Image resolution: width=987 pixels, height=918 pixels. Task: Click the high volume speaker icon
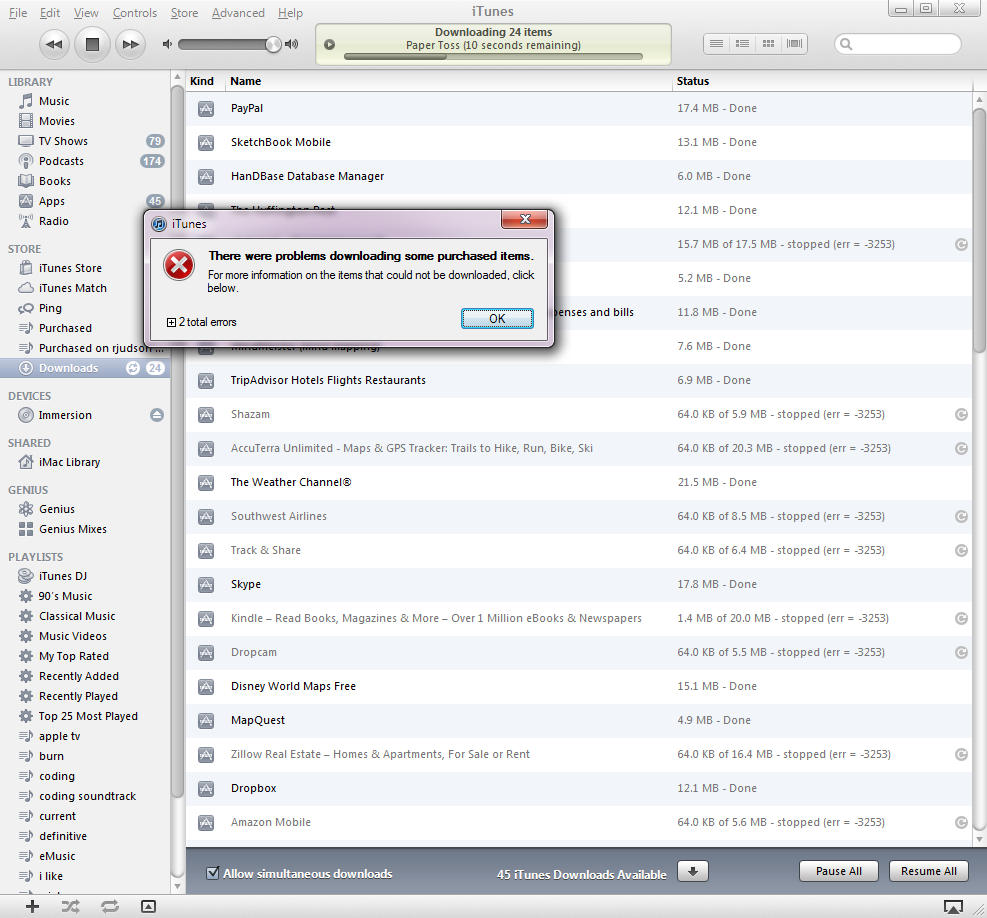click(291, 44)
